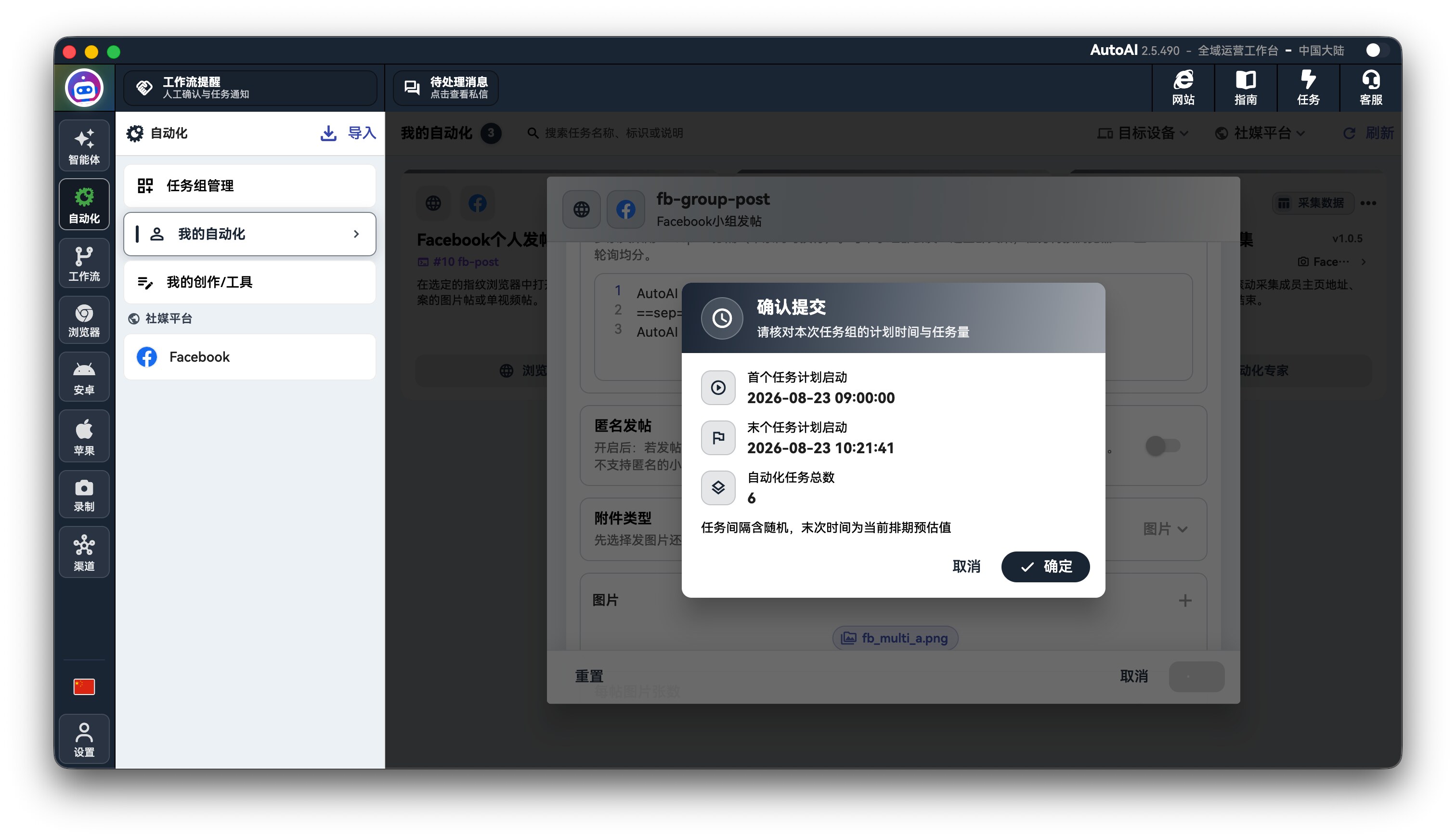Click the fb_multi_a.png image chip
1456x840 pixels.
click(895, 638)
